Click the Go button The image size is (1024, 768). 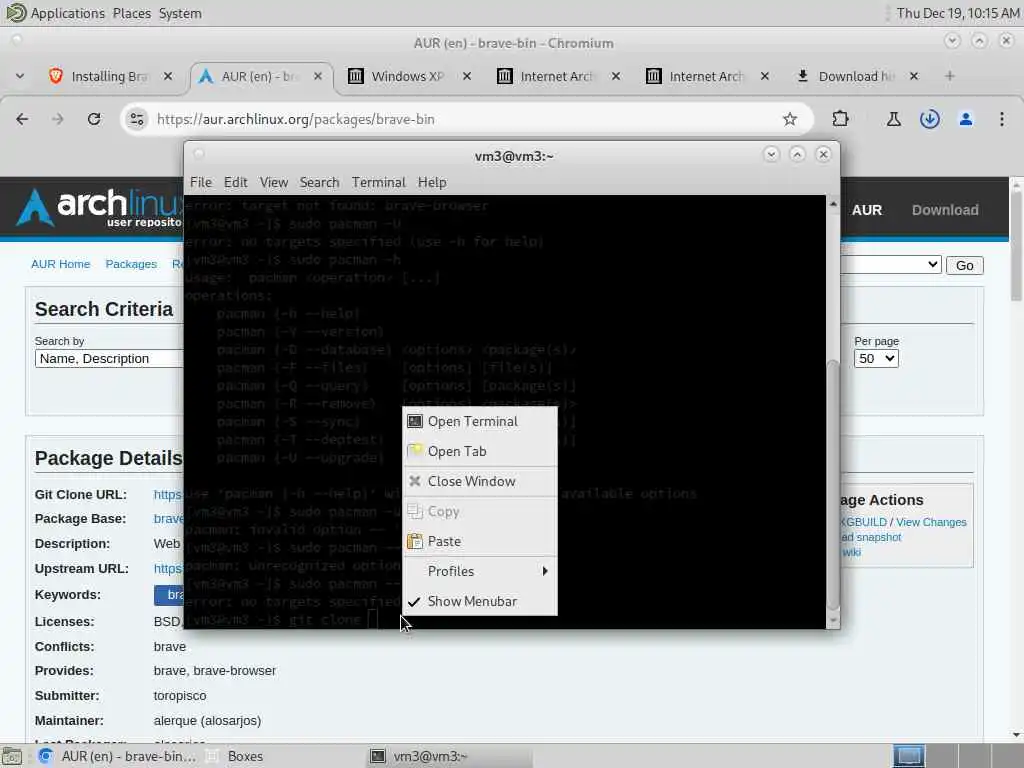[x=965, y=265]
